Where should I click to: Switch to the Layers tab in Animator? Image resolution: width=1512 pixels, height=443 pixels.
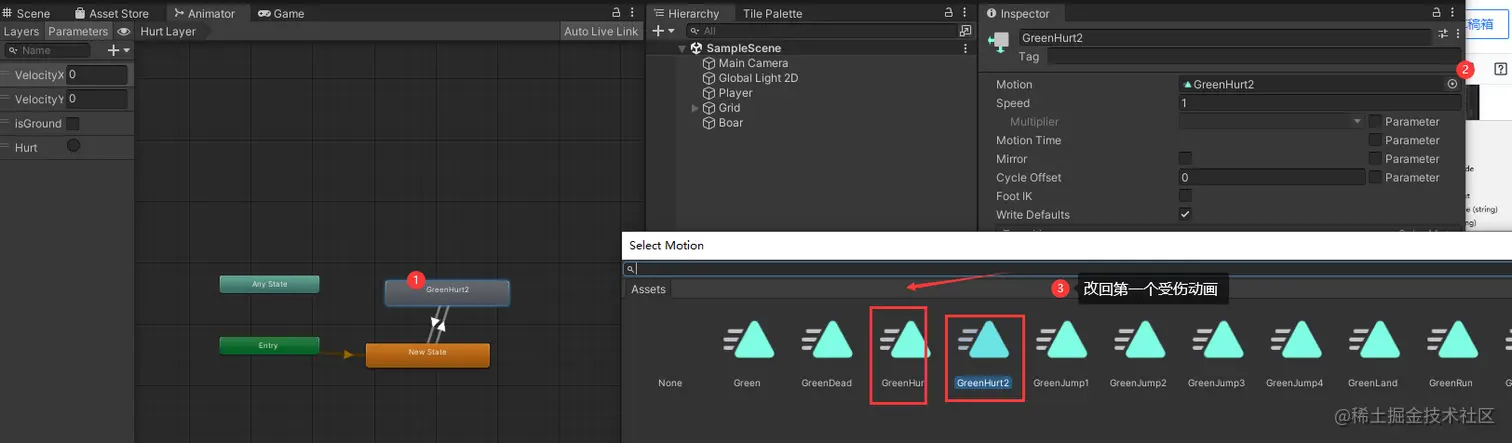22,31
